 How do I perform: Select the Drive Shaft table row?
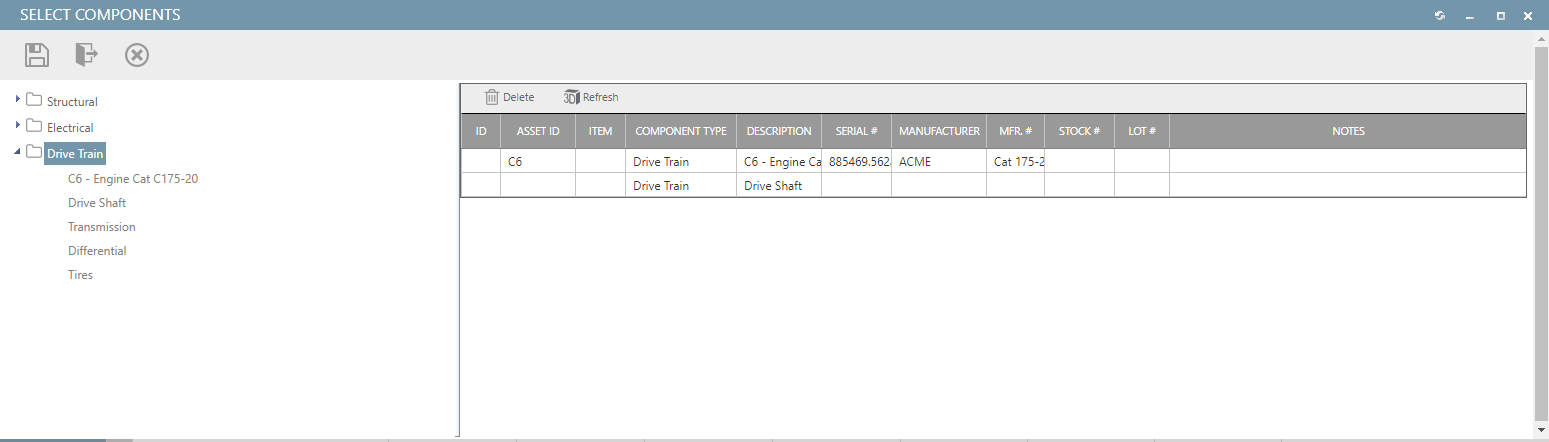coord(772,186)
